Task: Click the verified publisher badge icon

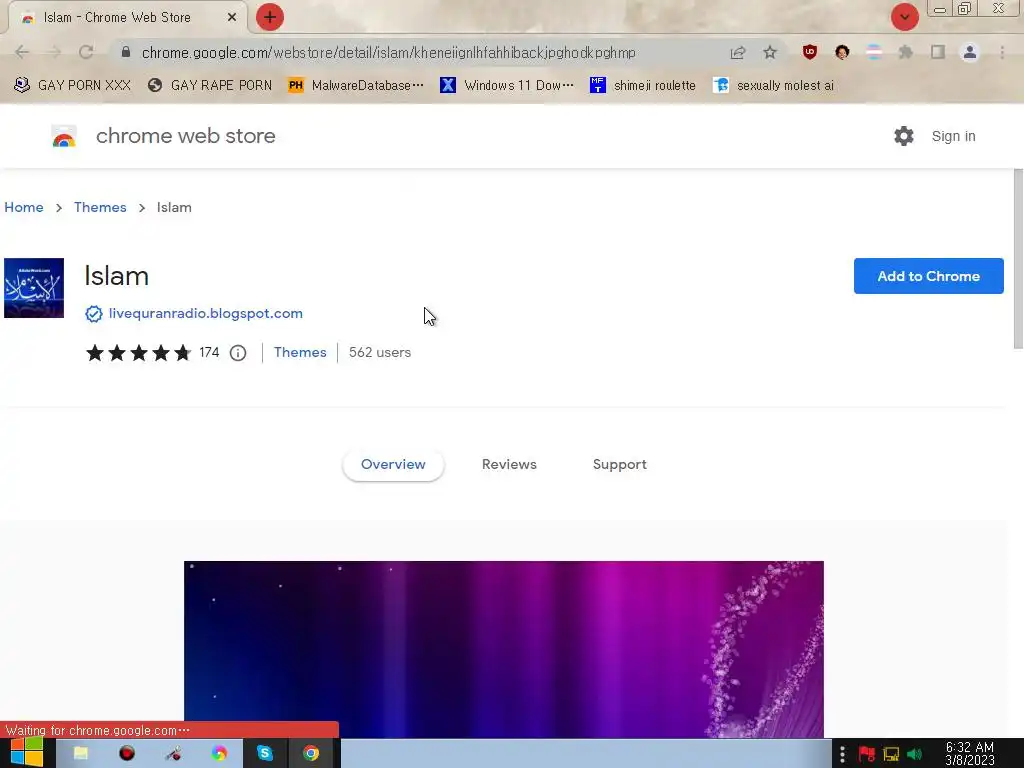Action: coord(94,314)
